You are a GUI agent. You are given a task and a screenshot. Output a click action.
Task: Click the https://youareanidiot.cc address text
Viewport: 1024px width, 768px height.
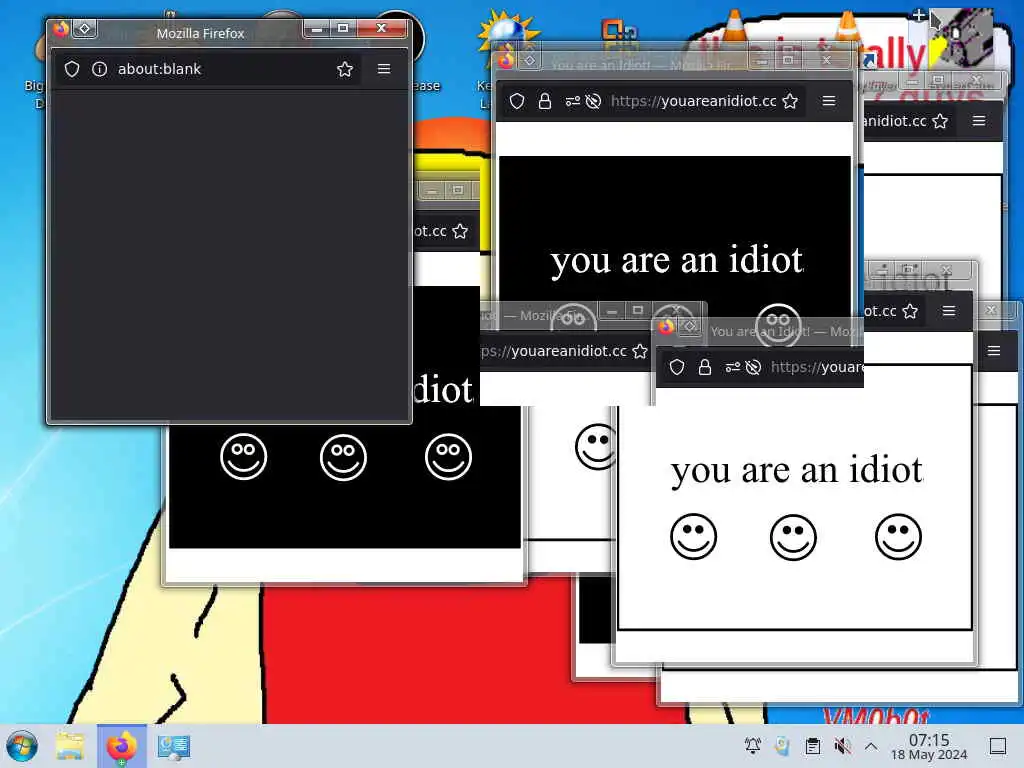[694, 101]
